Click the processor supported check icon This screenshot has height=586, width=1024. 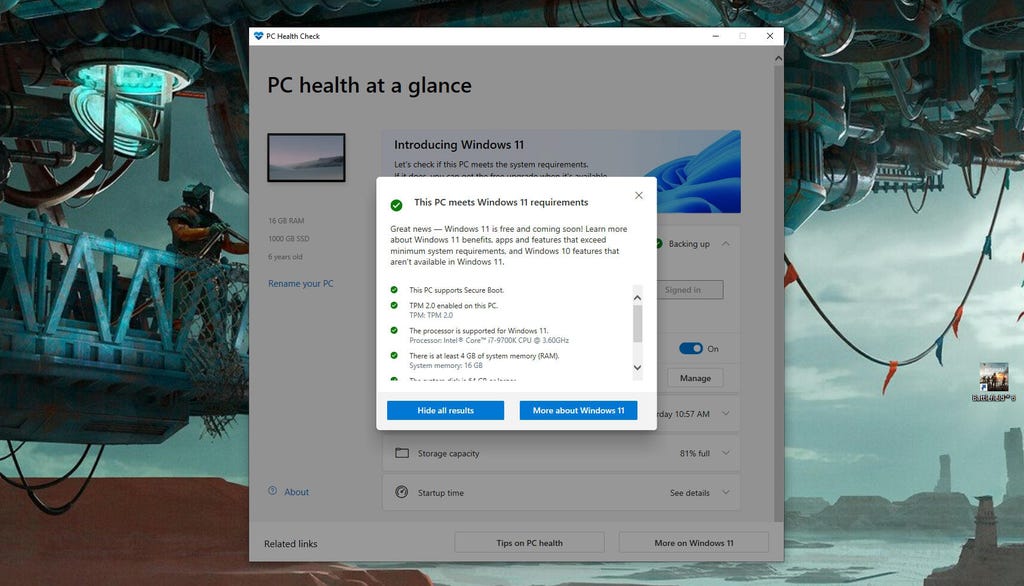point(394,330)
